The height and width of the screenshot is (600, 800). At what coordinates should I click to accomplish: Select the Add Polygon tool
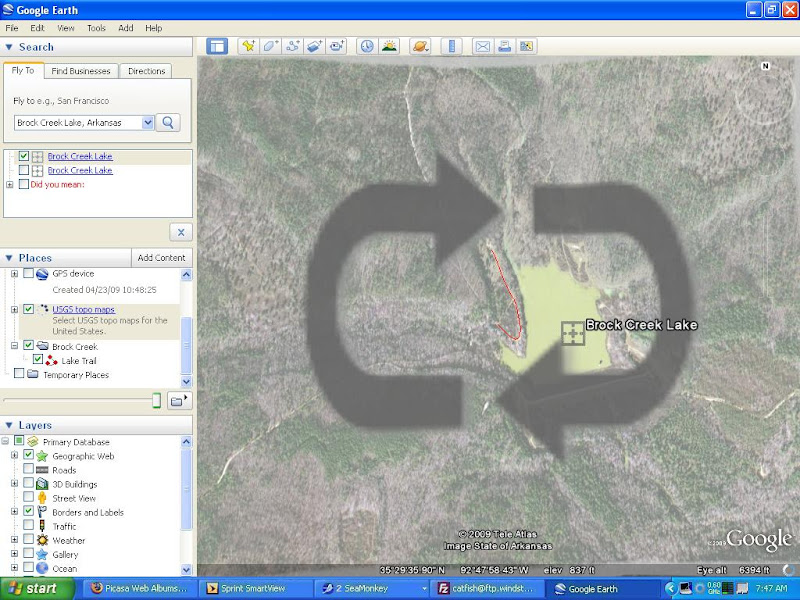tap(270, 46)
